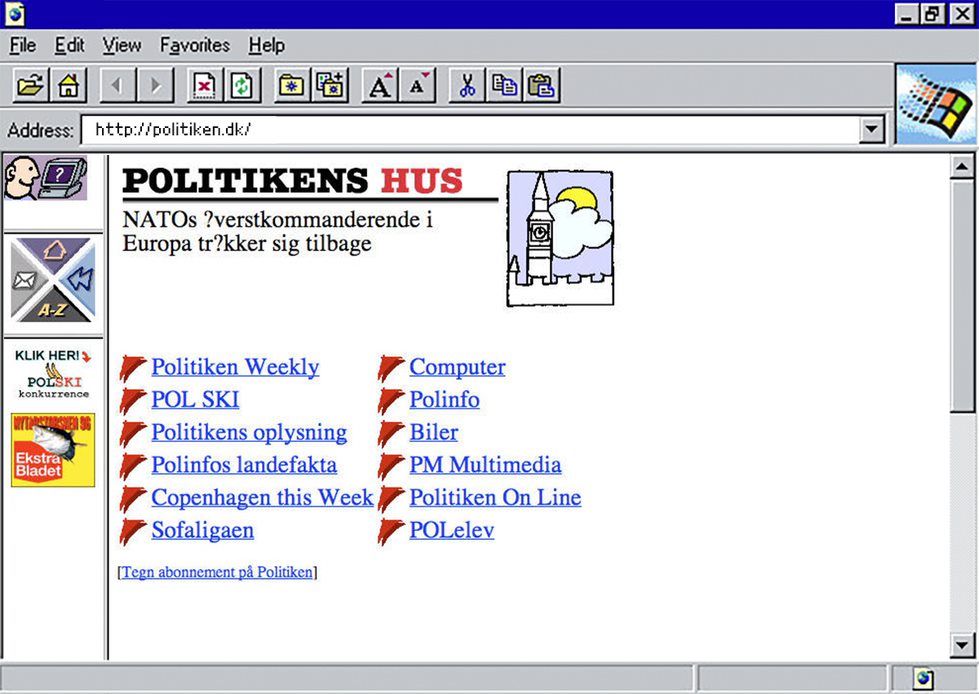This screenshot has width=979, height=694.
Task: Open the Biler link
Action: coord(434,433)
